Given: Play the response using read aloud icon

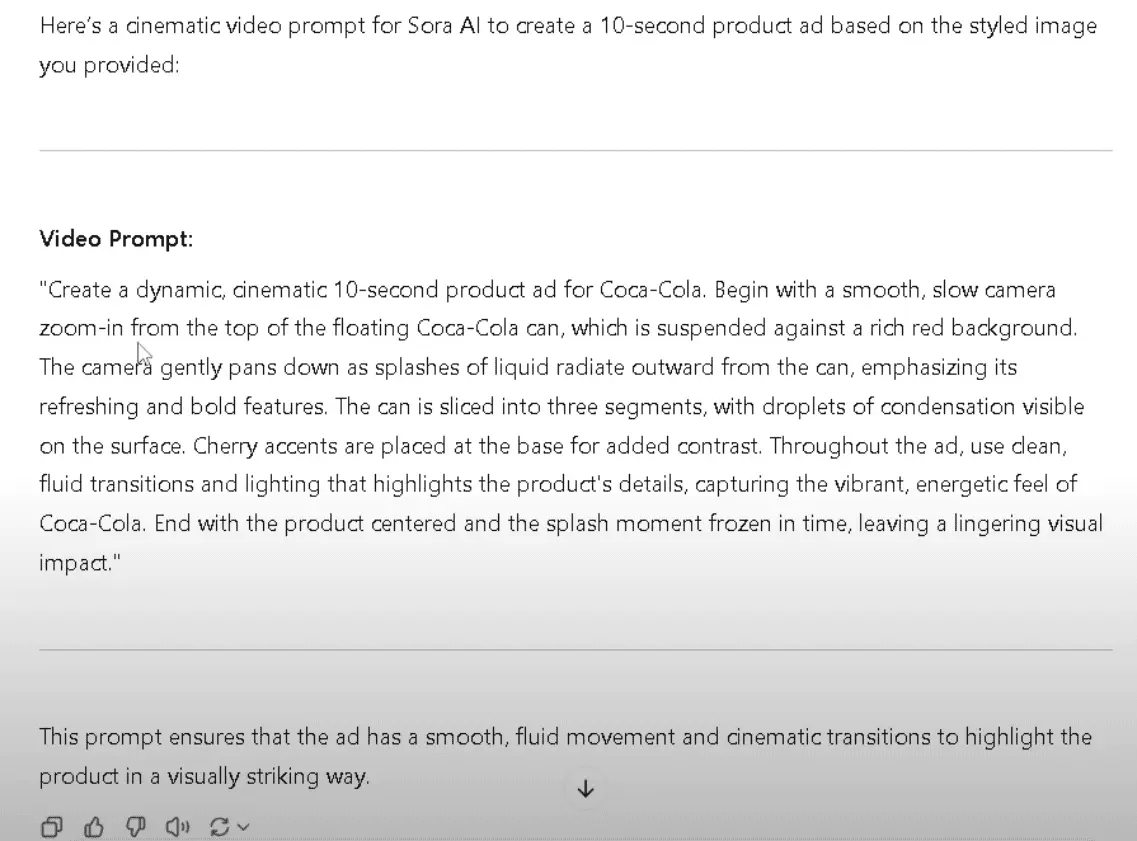Looking at the screenshot, I should point(178,826).
